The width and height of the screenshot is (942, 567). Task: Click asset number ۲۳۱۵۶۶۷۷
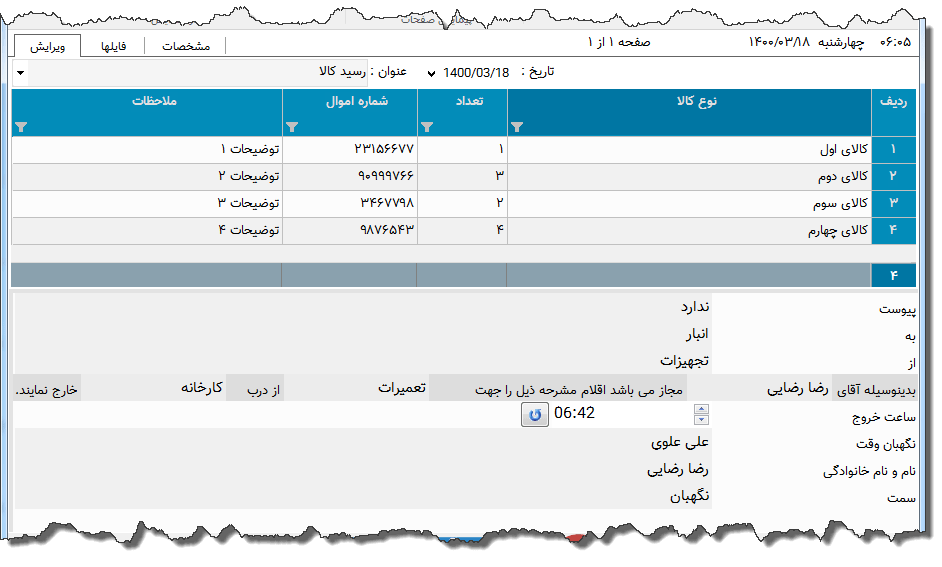(x=350, y=150)
